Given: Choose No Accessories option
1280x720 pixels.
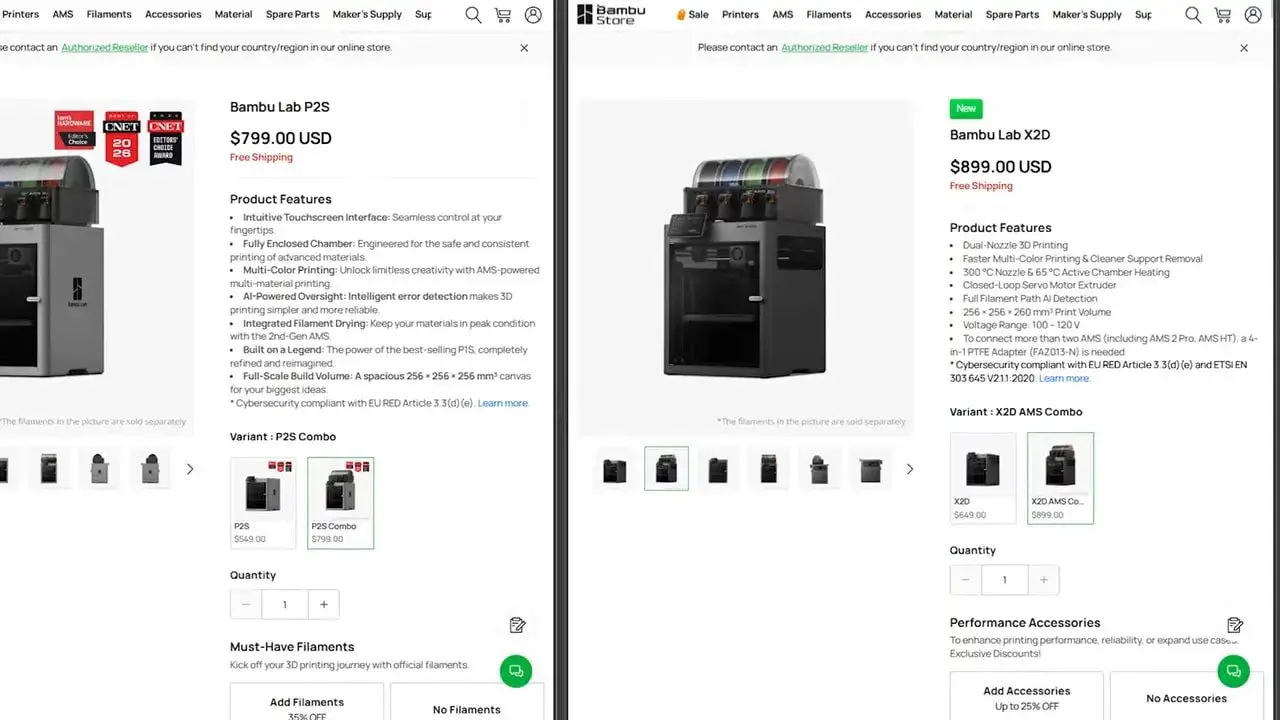Looking at the screenshot, I should (1187, 696).
